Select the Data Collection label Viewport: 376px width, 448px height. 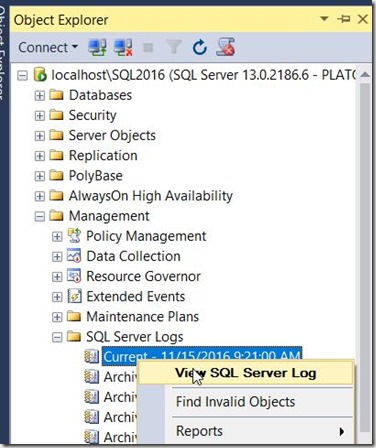pyautogui.click(x=134, y=256)
